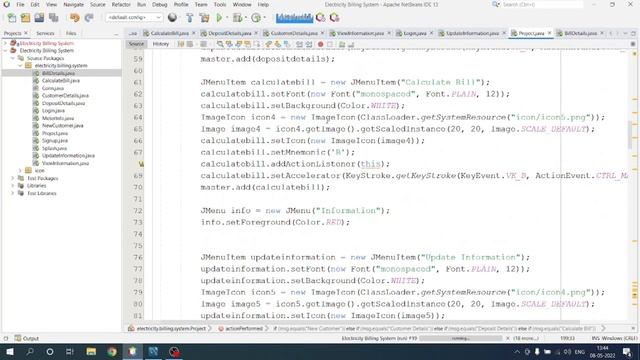This screenshot has width=640, height=360.
Task: Click the globe browser icon in the toolbar
Action: [x=172, y=18]
